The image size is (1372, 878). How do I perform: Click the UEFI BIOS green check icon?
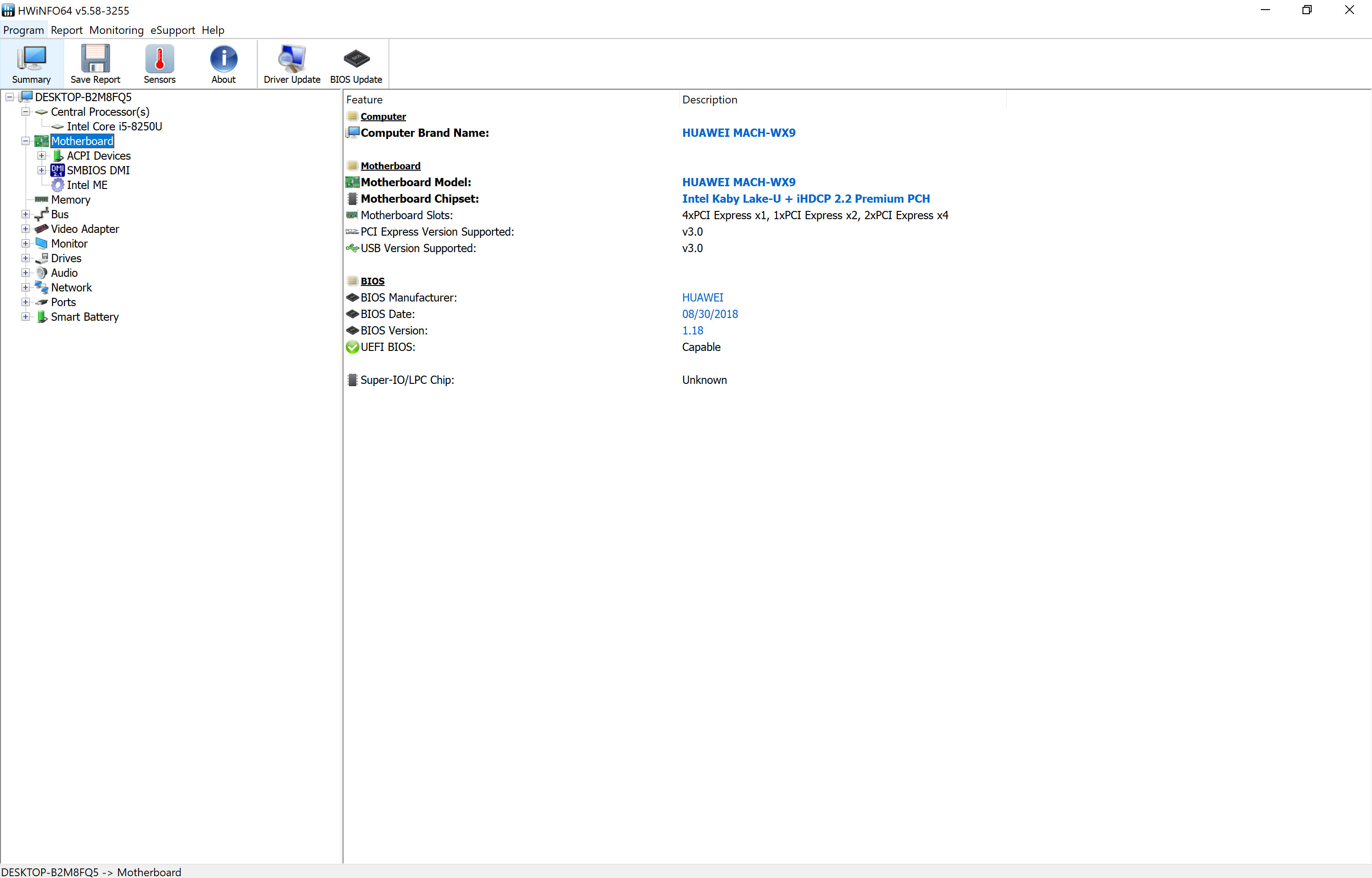point(353,347)
